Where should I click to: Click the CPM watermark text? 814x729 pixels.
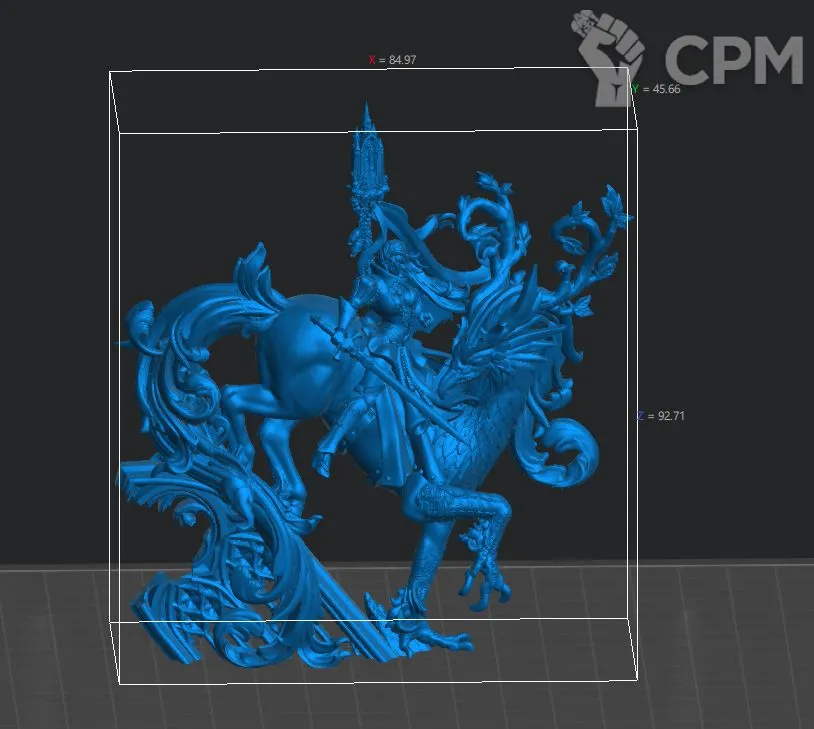[x=733, y=58]
